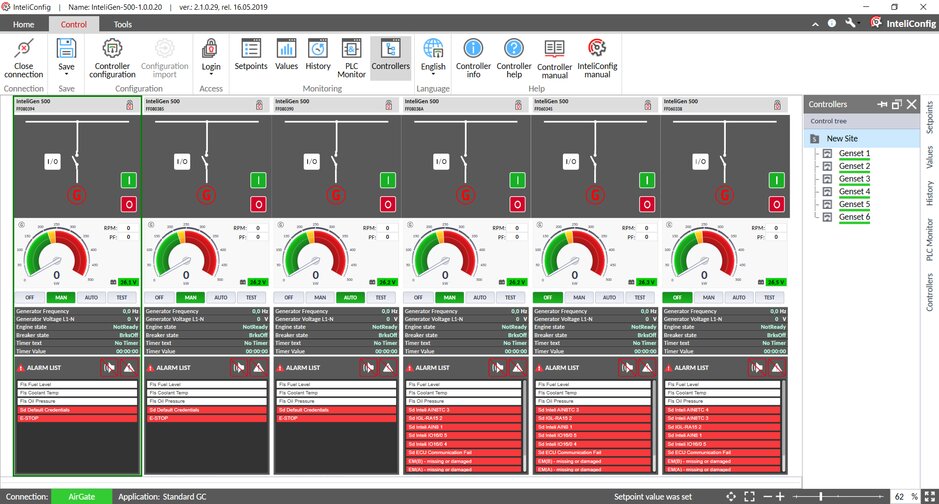
Task: Click the red G generator symbol on third controller
Action: (336, 195)
